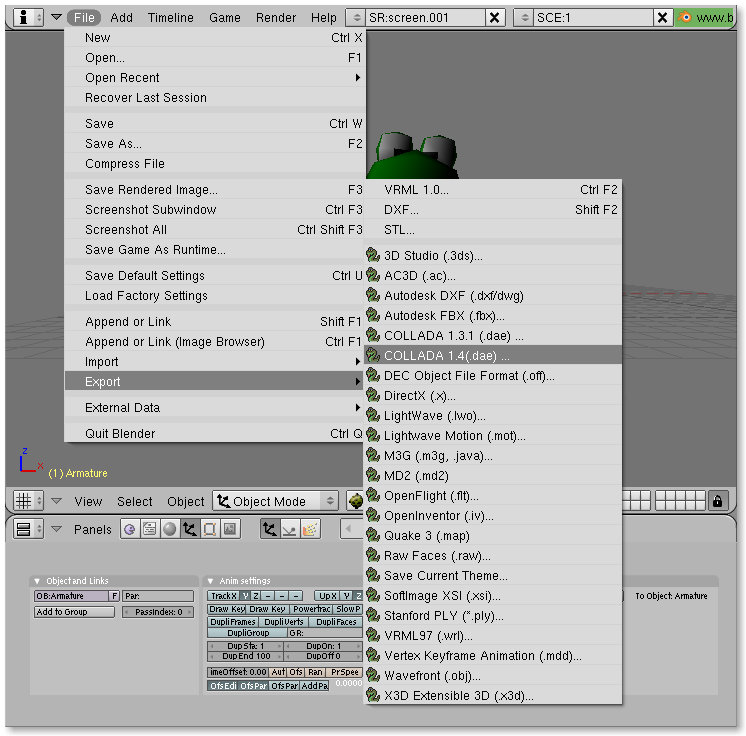Open the Info window type selector icon
This screenshot has width=746, height=736.
[x=28, y=18]
